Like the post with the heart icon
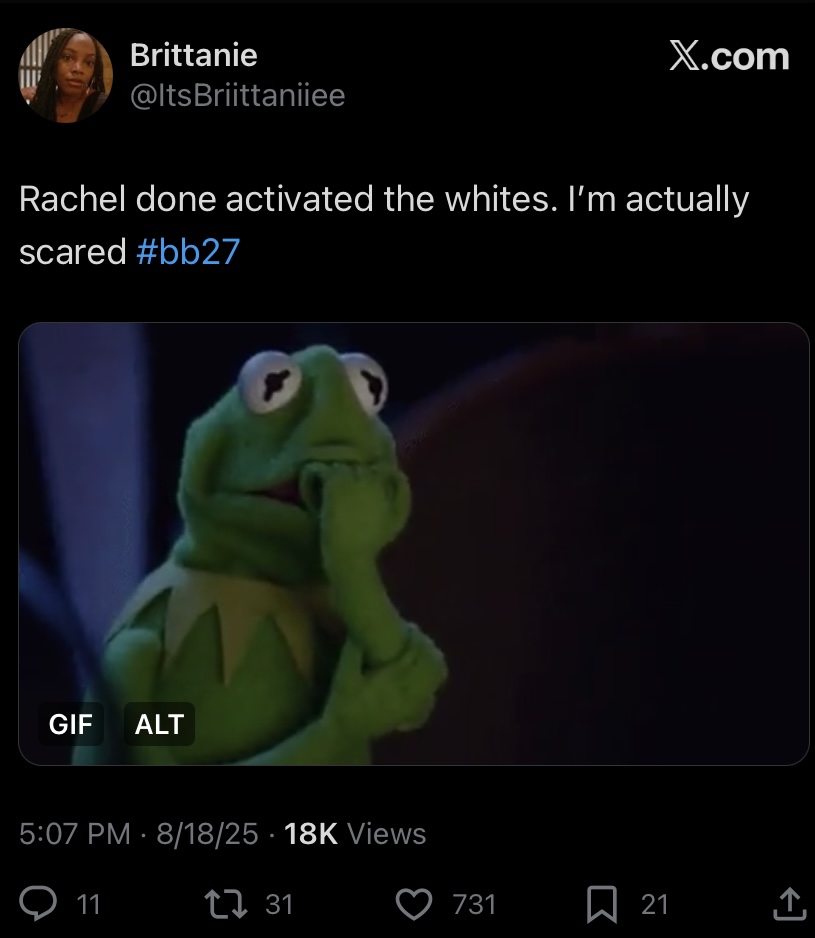 point(414,904)
